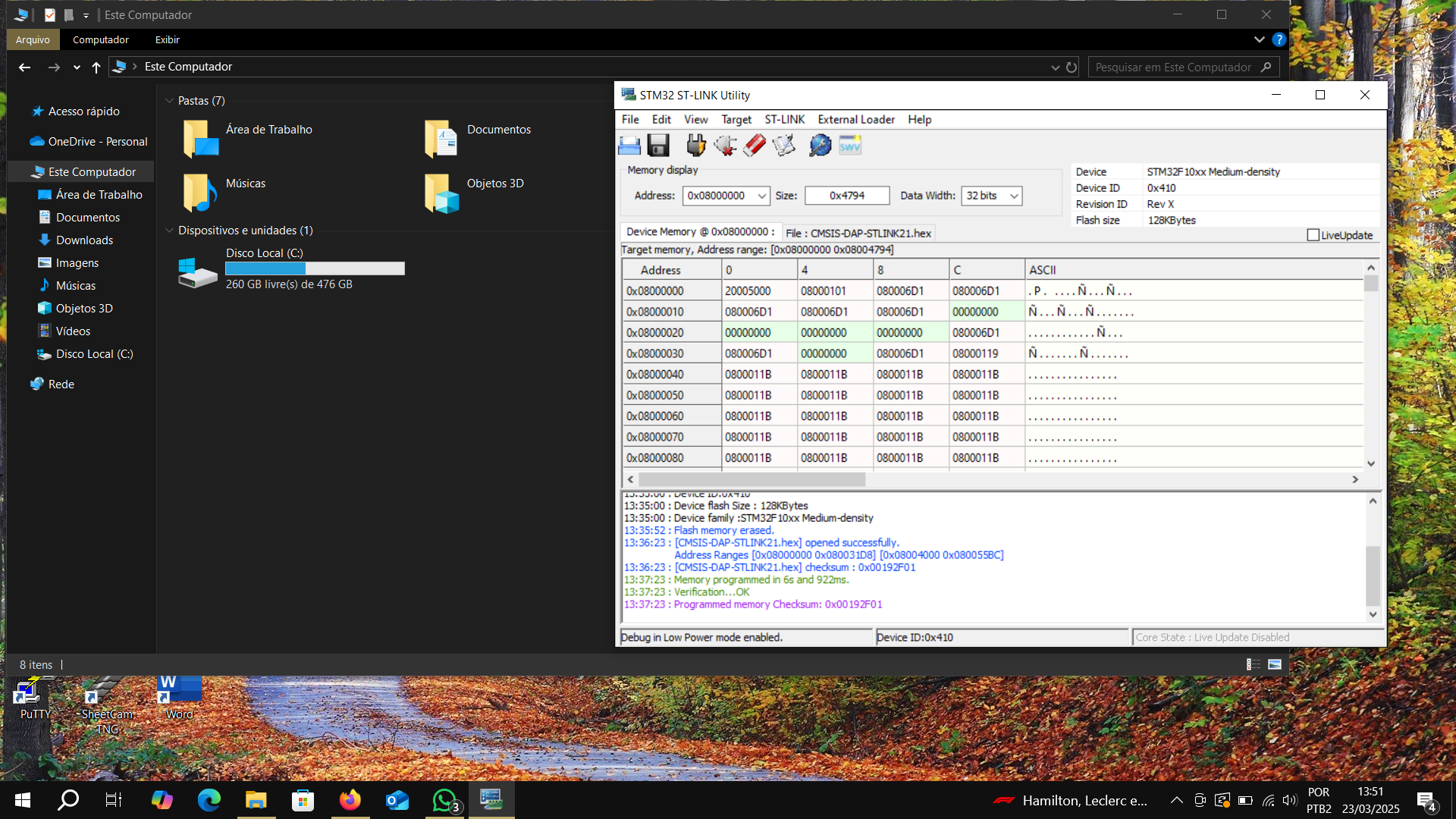1456x819 pixels.
Task: Connect to target using the plug icon
Action: [x=695, y=145]
